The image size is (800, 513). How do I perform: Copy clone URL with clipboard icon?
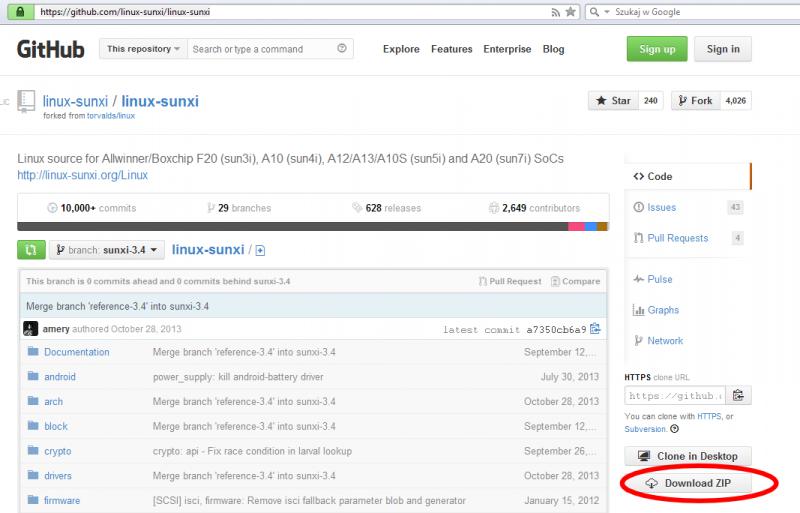pyautogui.click(x=739, y=396)
